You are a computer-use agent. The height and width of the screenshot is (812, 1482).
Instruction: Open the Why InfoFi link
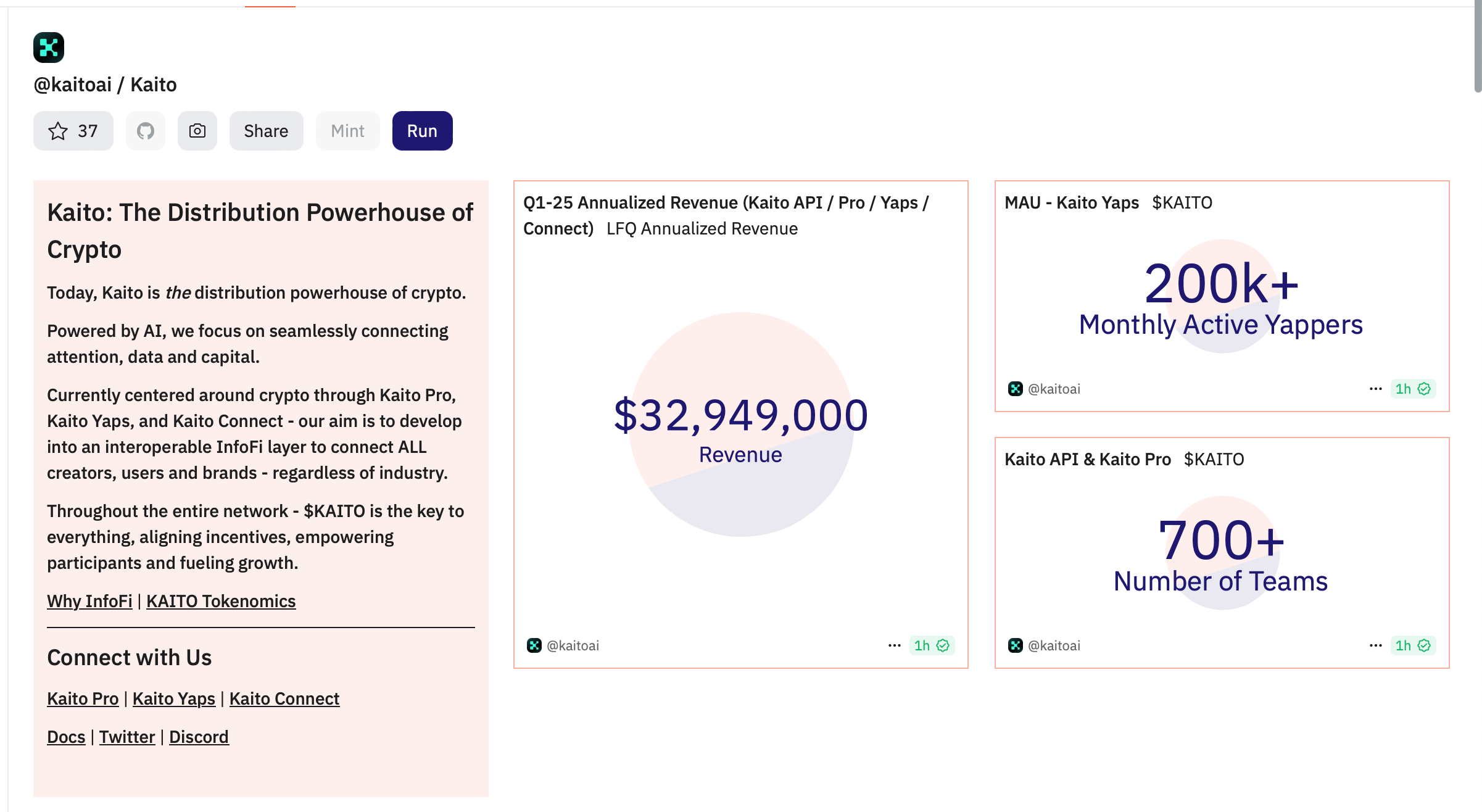(89, 601)
